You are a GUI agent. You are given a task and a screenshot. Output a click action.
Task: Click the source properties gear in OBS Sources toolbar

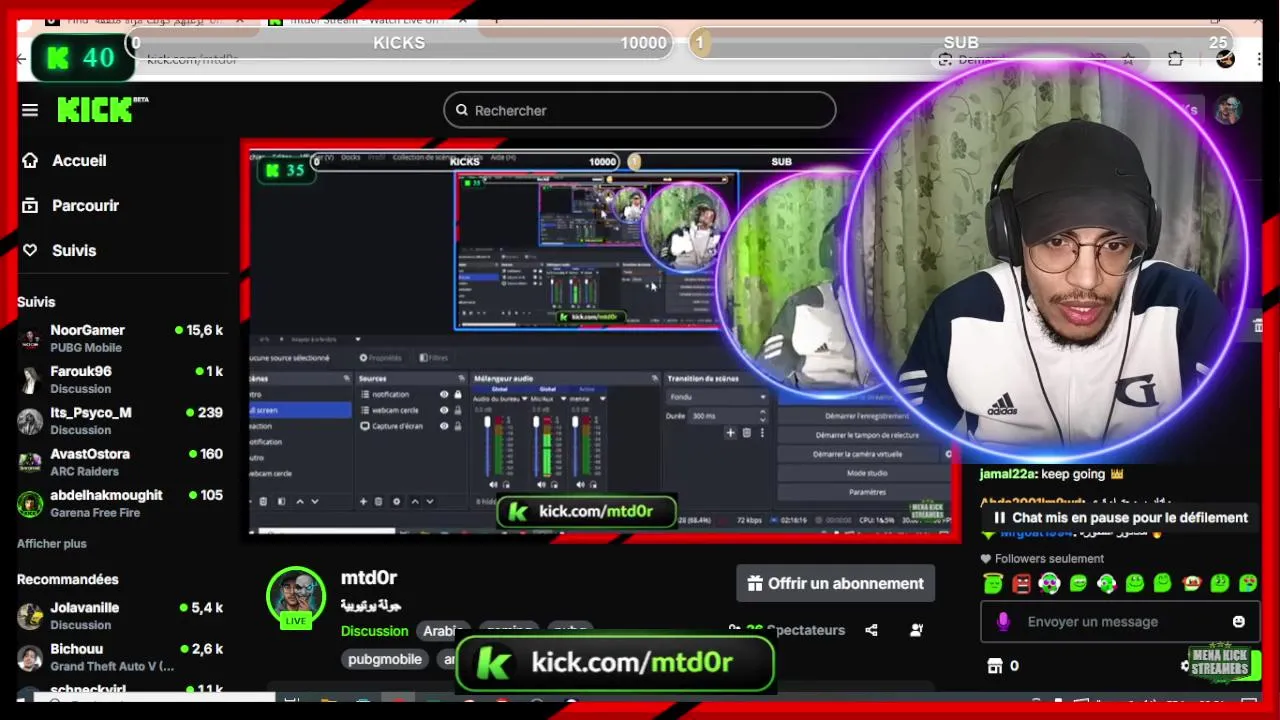coord(396,501)
